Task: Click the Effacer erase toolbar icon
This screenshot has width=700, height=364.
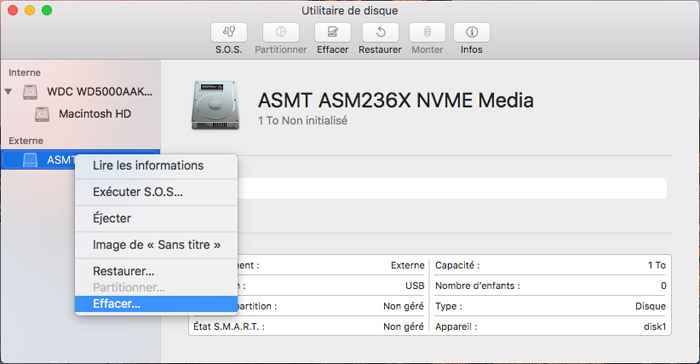Action: click(x=333, y=32)
